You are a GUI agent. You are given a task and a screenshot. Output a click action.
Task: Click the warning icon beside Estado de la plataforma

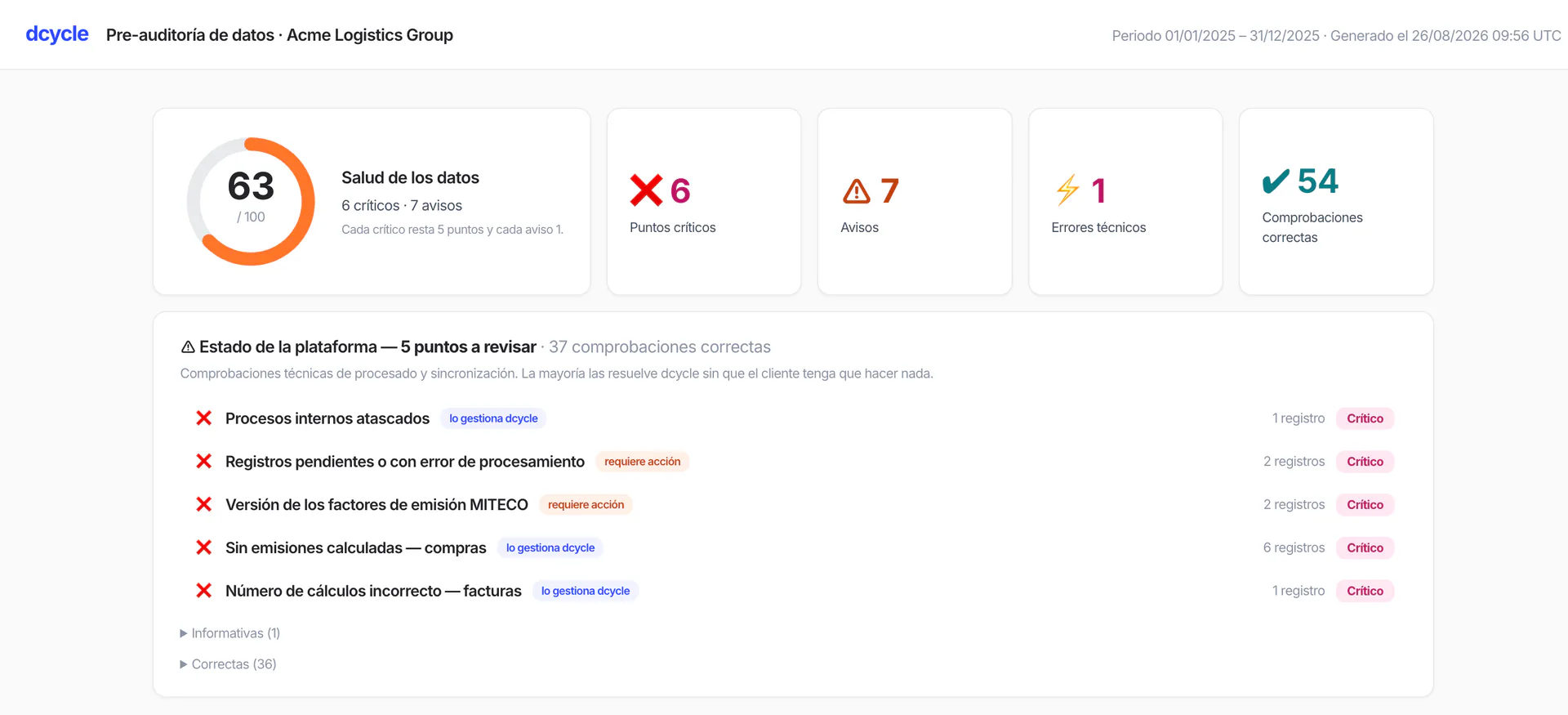tap(188, 347)
